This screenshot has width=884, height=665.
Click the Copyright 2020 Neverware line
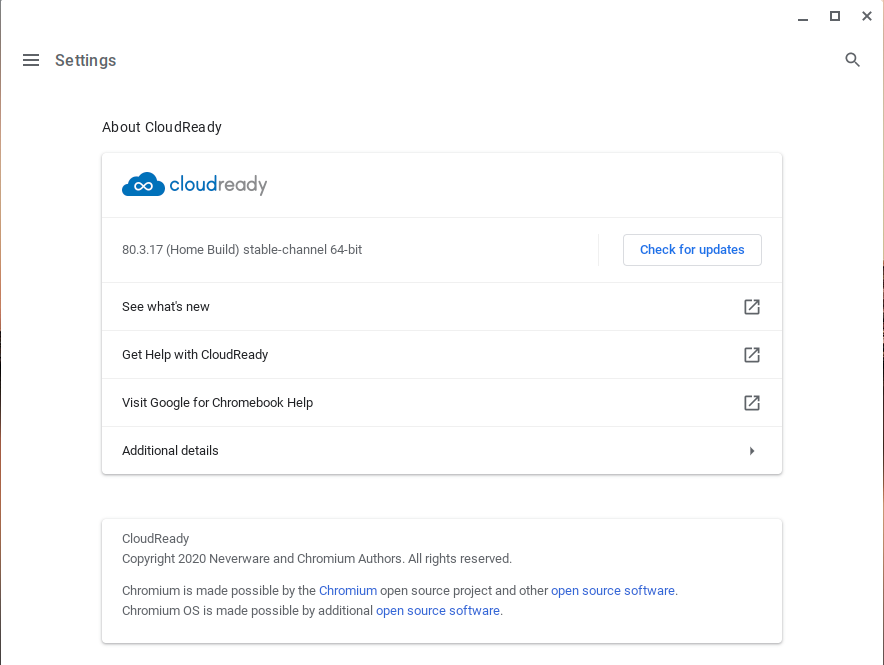pyautogui.click(x=317, y=558)
